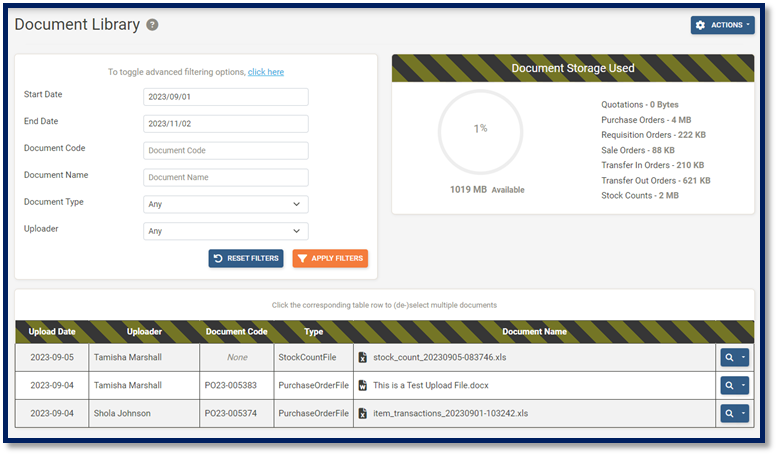Image resolution: width=778 pixels, height=456 pixels.
Task: Follow the 'click here' advanced filtering link
Action: coord(266,72)
